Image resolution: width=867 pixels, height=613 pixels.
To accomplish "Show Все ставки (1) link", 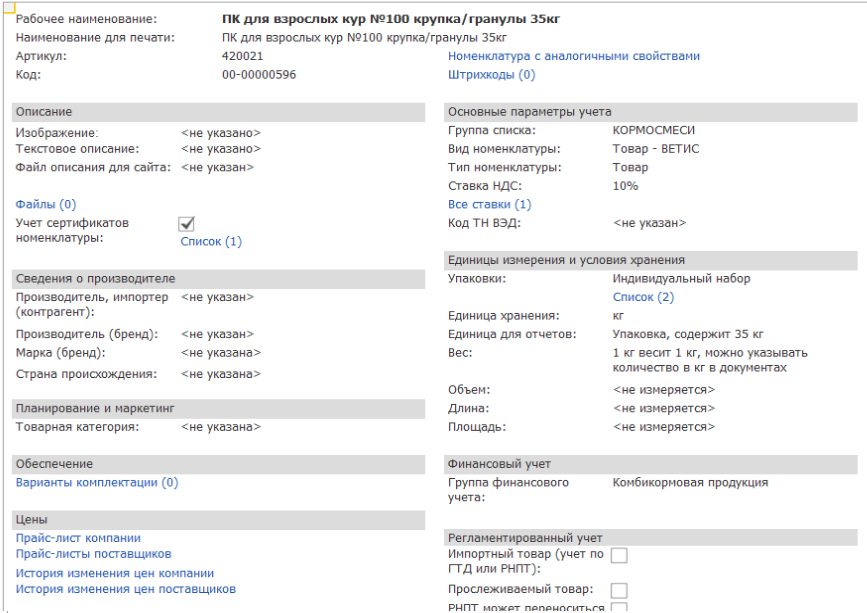I will tap(489, 204).
